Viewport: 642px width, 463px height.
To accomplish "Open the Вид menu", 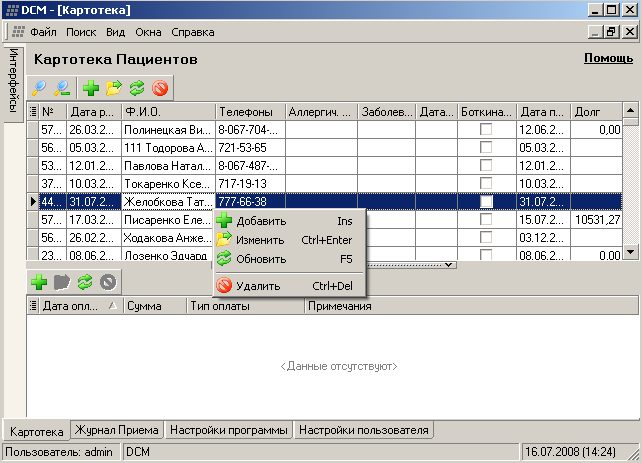I will 115,32.
